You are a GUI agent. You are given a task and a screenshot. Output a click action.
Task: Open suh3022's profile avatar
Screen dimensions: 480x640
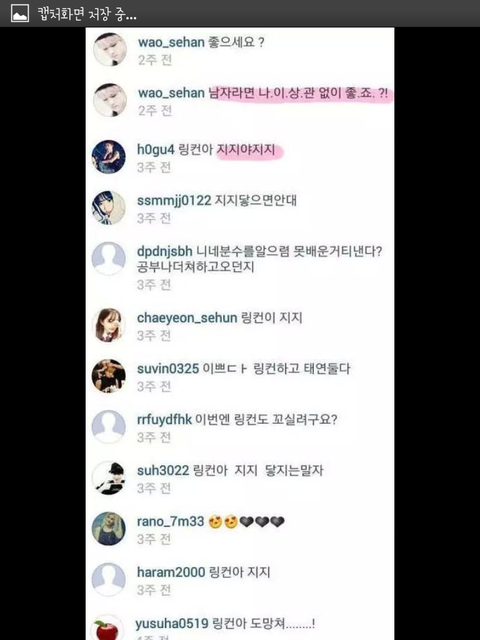point(109,478)
